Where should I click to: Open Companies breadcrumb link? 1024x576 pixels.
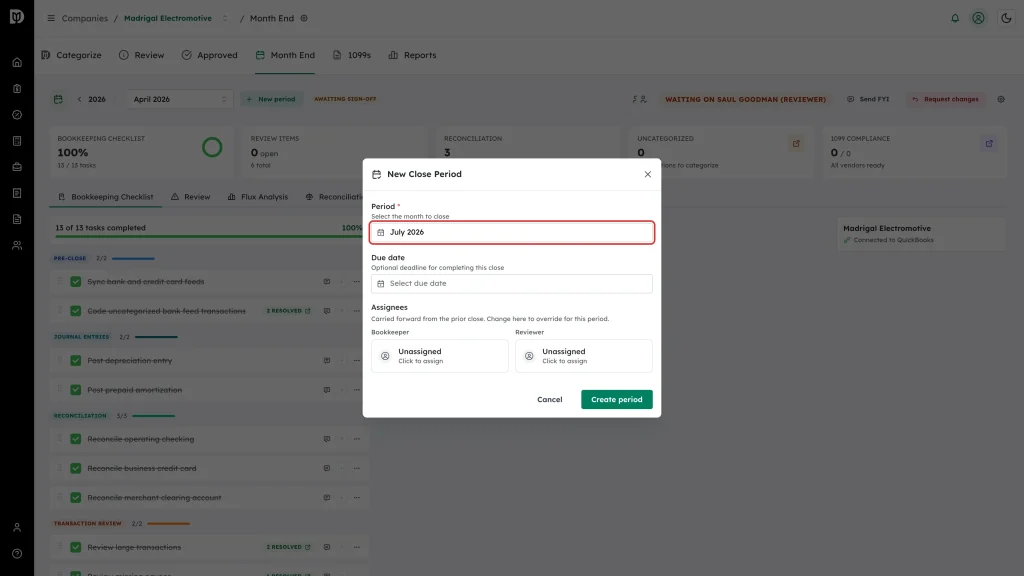[x=85, y=18]
